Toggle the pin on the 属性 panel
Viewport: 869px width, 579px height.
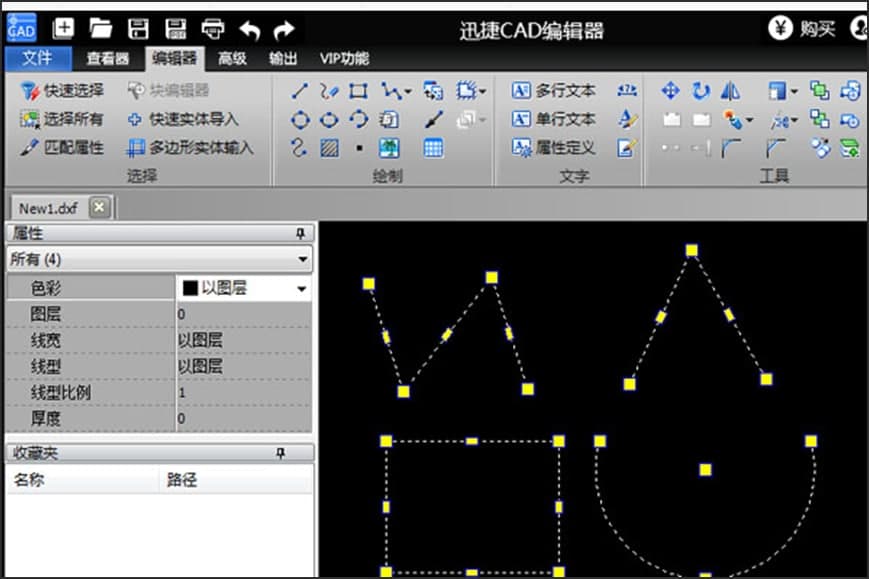(x=302, y=232)
